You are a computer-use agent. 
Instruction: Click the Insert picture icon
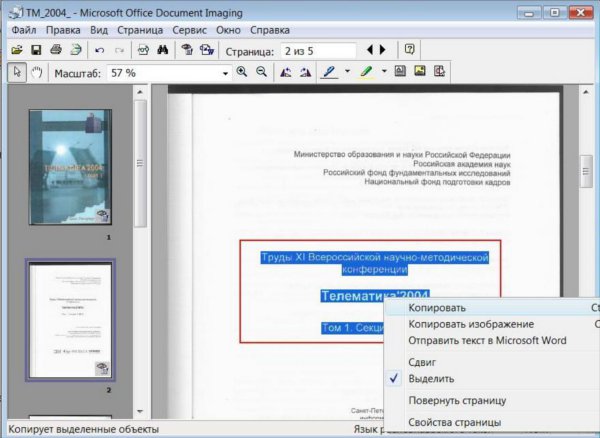point(420,71)
